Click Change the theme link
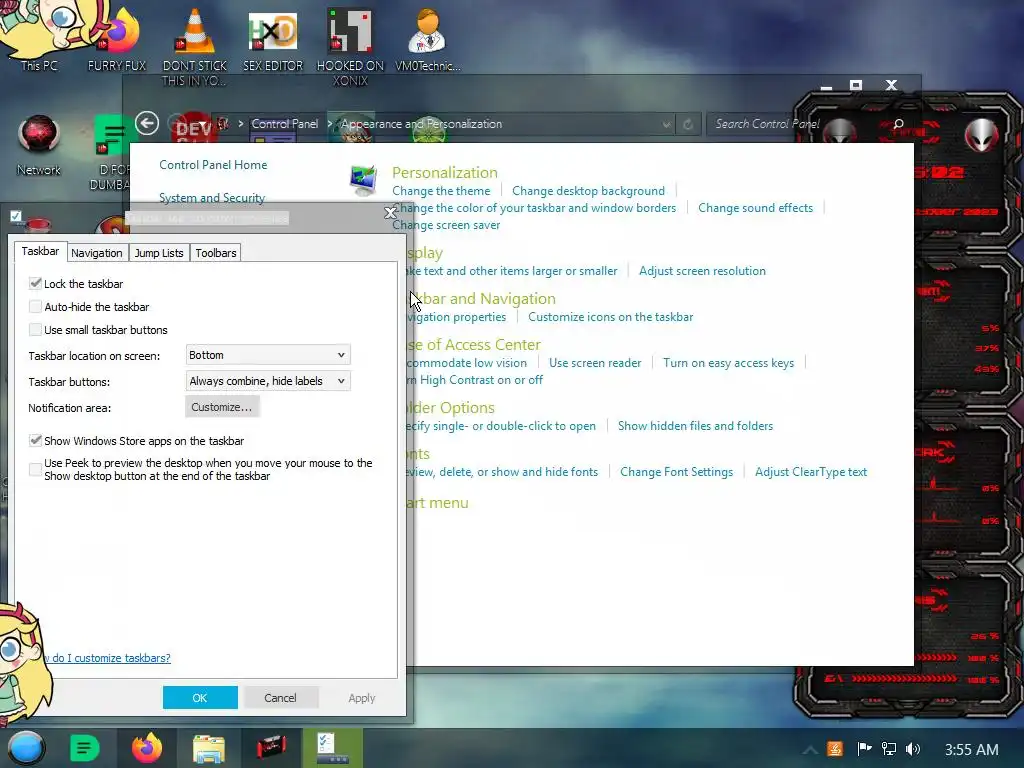Image resolution: width=1024 pixels, height=768 pixels. click(x=441, y=191)
